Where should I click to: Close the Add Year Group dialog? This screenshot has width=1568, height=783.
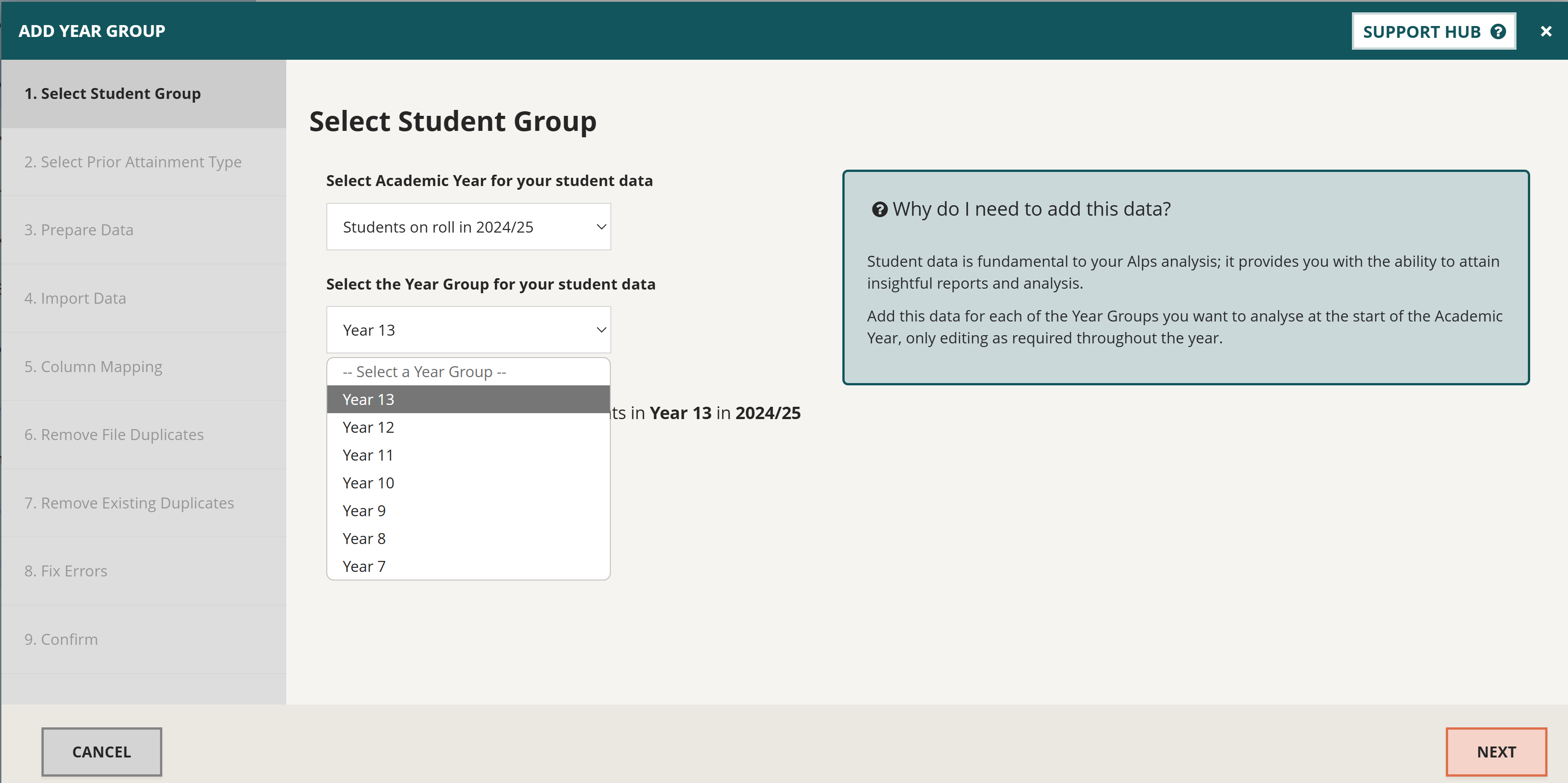[x=1546, y=31]
